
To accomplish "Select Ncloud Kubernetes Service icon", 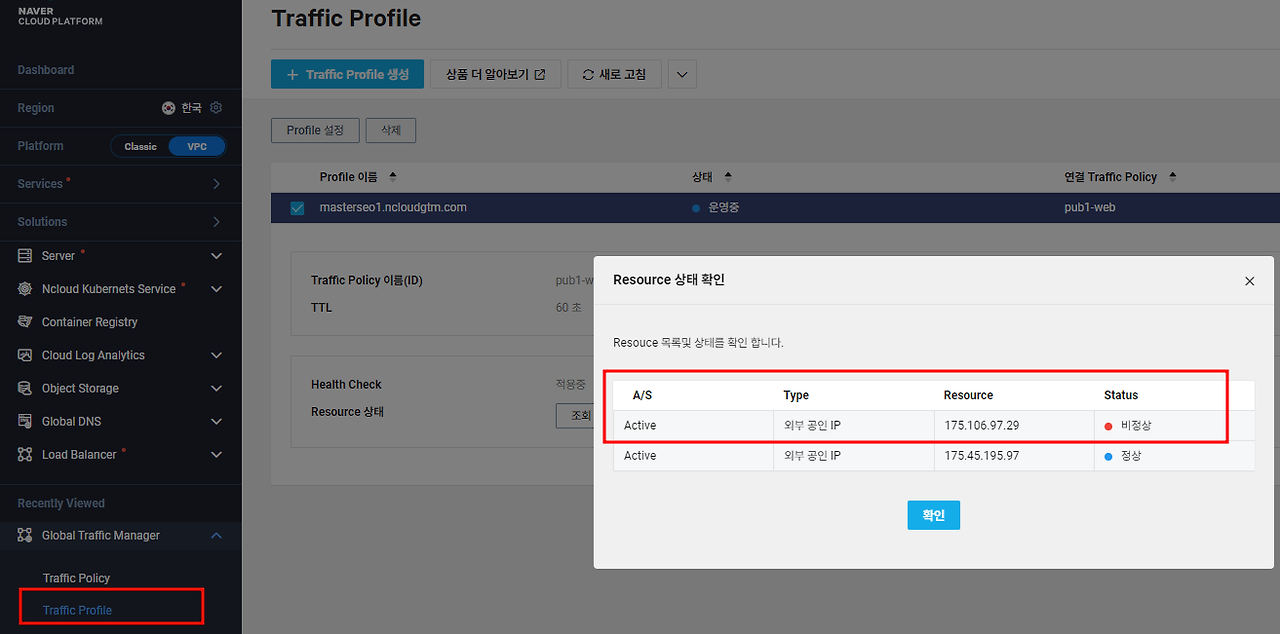I will 25,289.
